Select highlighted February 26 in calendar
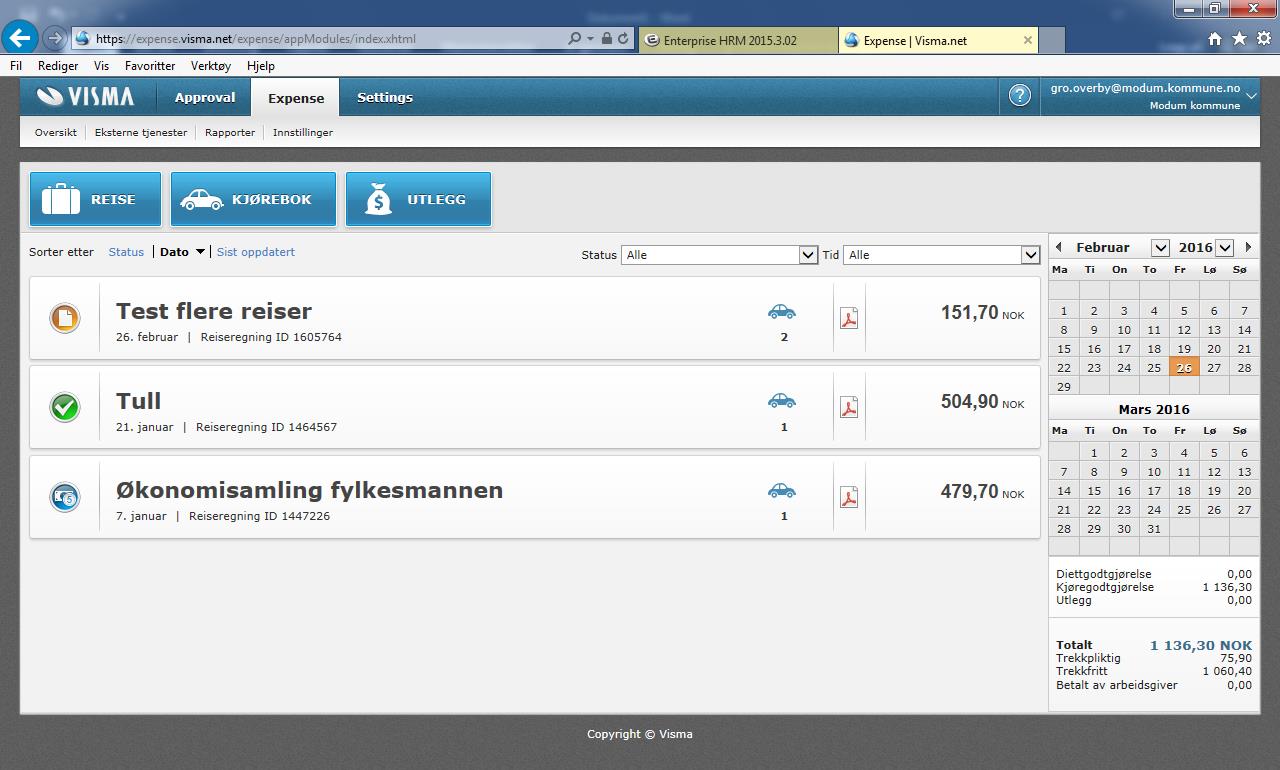 (x=1184, y=367)
